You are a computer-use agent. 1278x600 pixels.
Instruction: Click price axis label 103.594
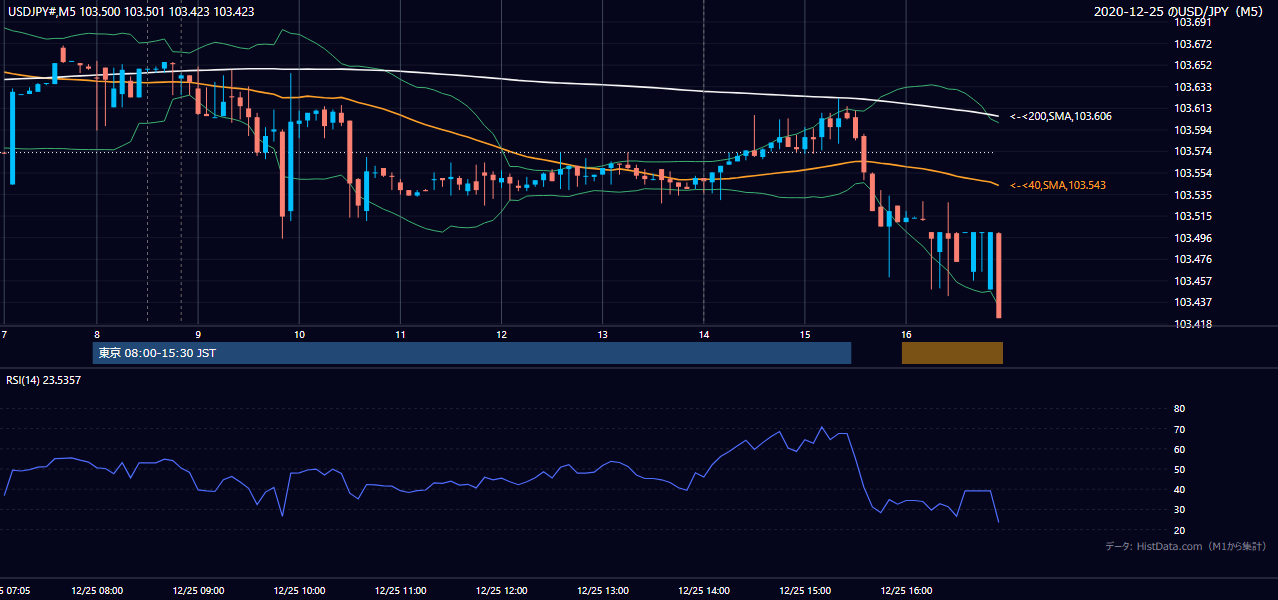pyautogui.click(x=1193, y=130)
